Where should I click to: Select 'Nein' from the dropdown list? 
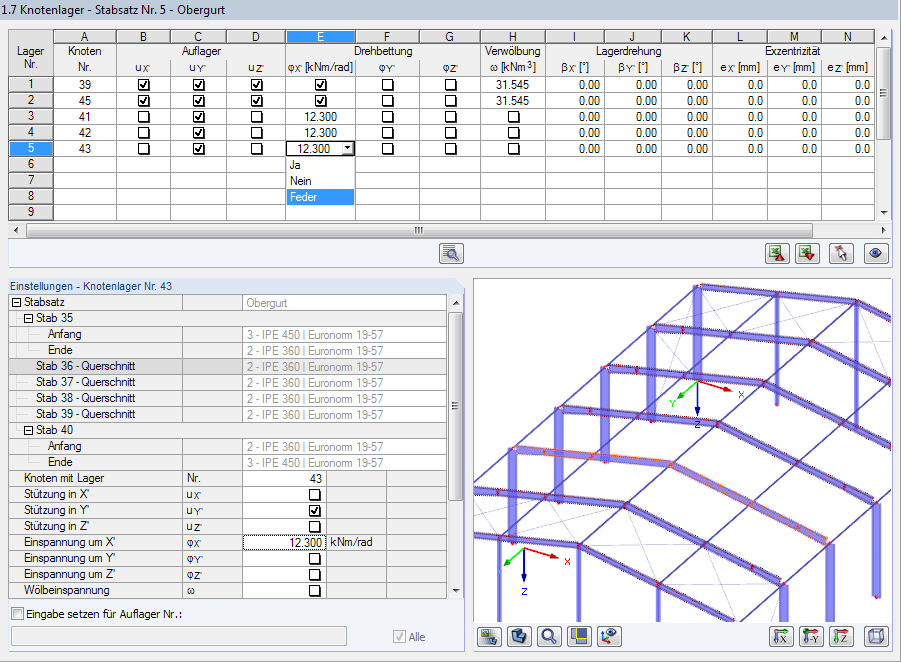pyautogui.click(x=320, y=181)
